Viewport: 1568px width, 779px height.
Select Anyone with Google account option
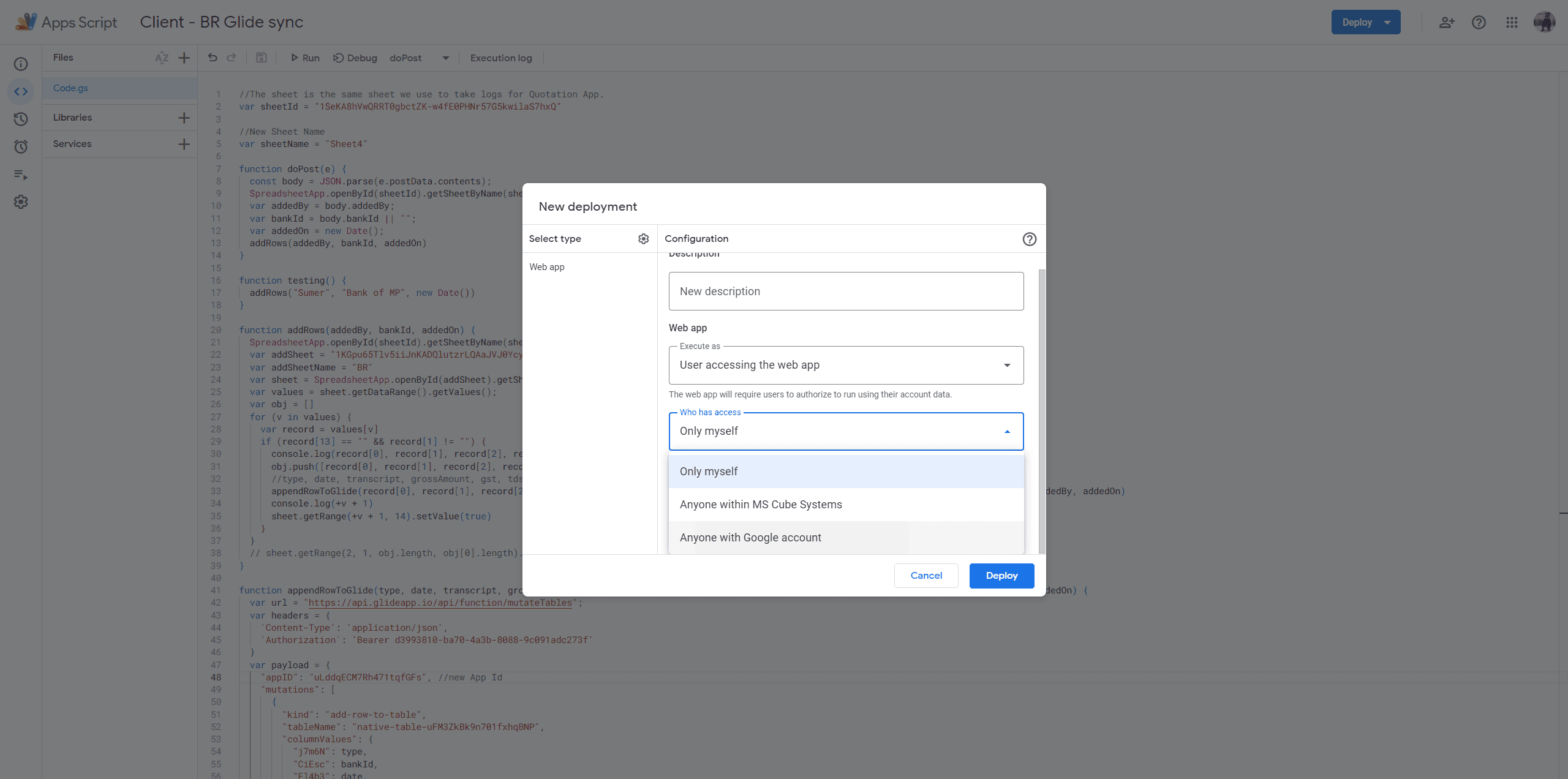point(846,538)
